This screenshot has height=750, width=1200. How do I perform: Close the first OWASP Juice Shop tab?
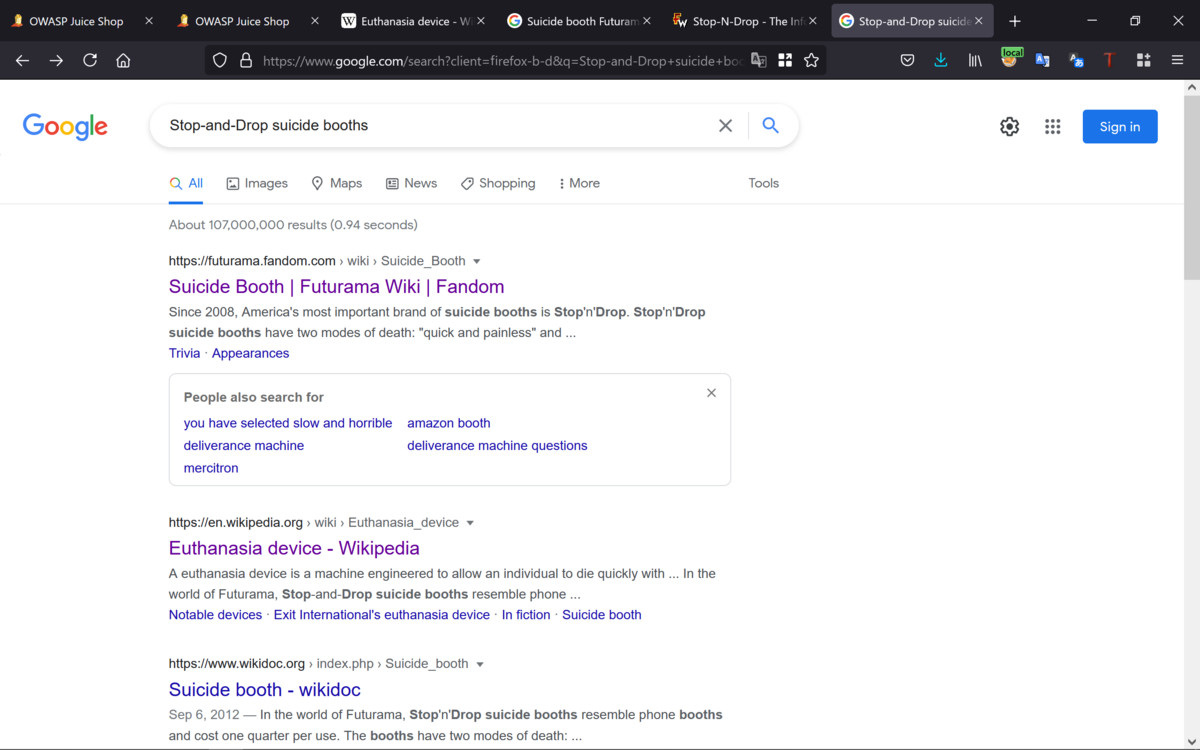(x=149, y=21)
